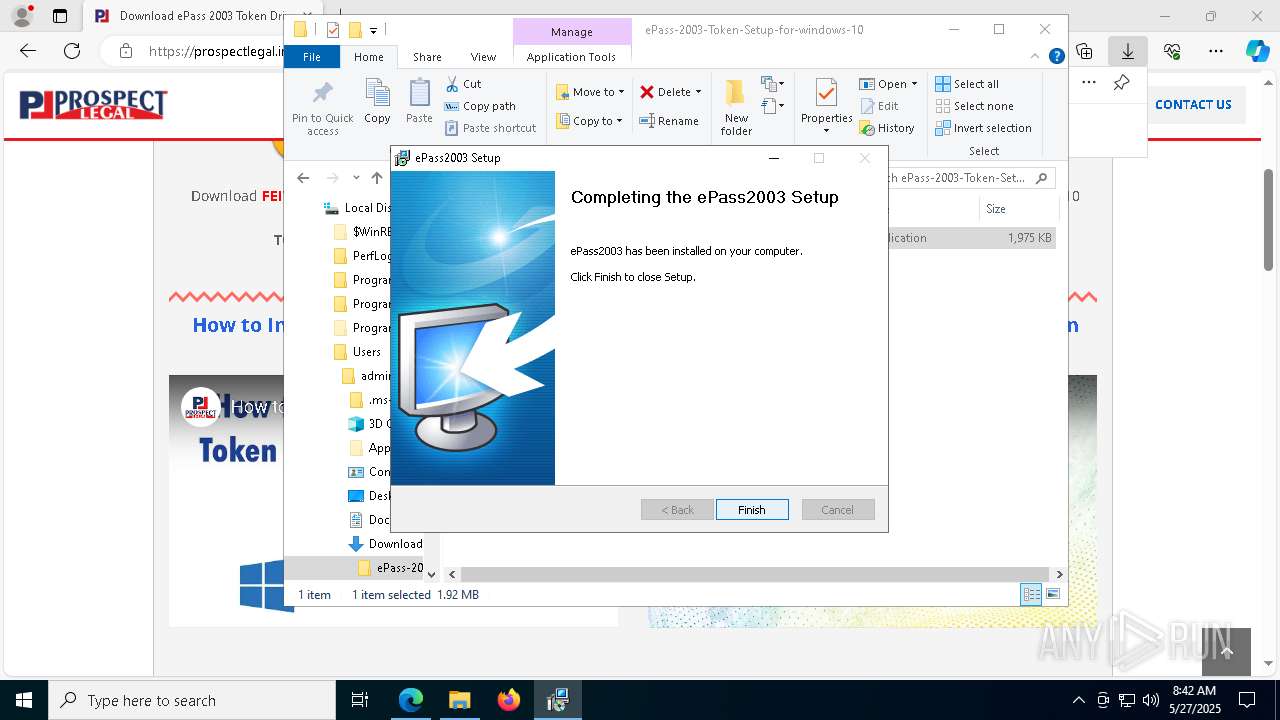Switch to the View ribbon tab

click(483, 57)
